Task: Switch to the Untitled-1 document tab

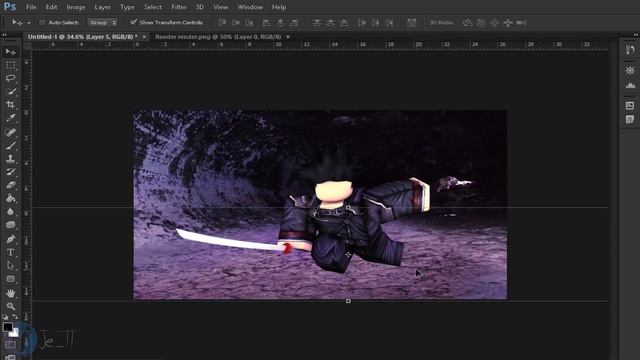Action: (82, 37)
